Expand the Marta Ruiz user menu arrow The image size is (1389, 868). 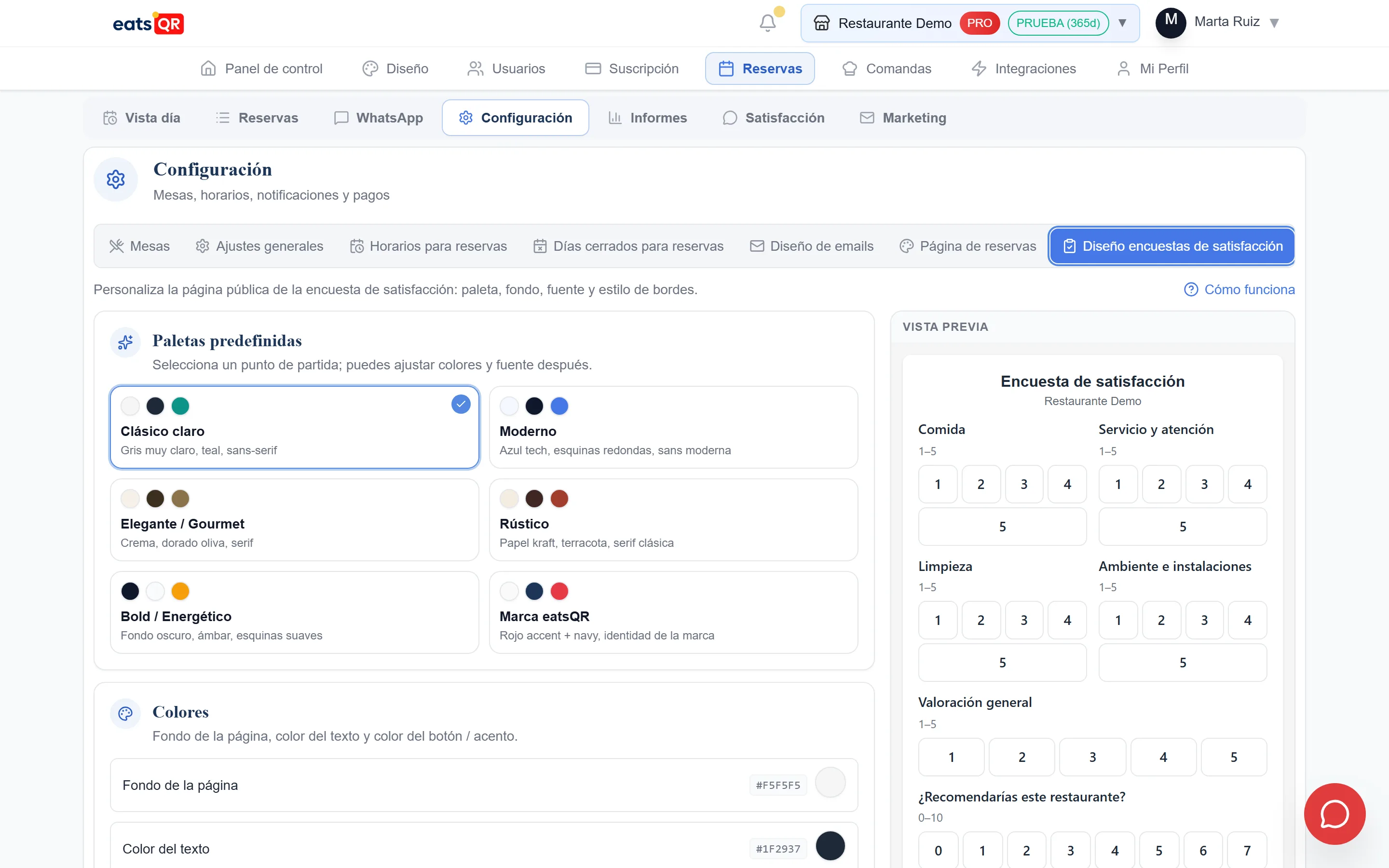pos(1274,23)
